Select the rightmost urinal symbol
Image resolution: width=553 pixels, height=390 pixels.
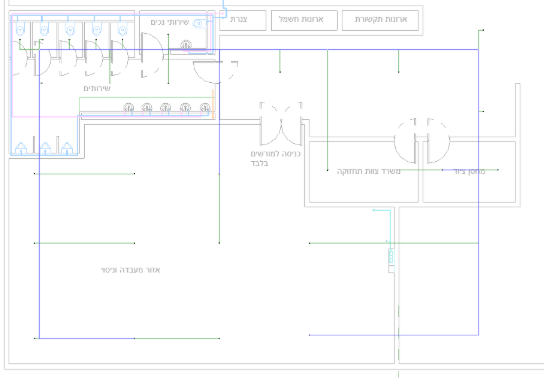coord(67,148)
